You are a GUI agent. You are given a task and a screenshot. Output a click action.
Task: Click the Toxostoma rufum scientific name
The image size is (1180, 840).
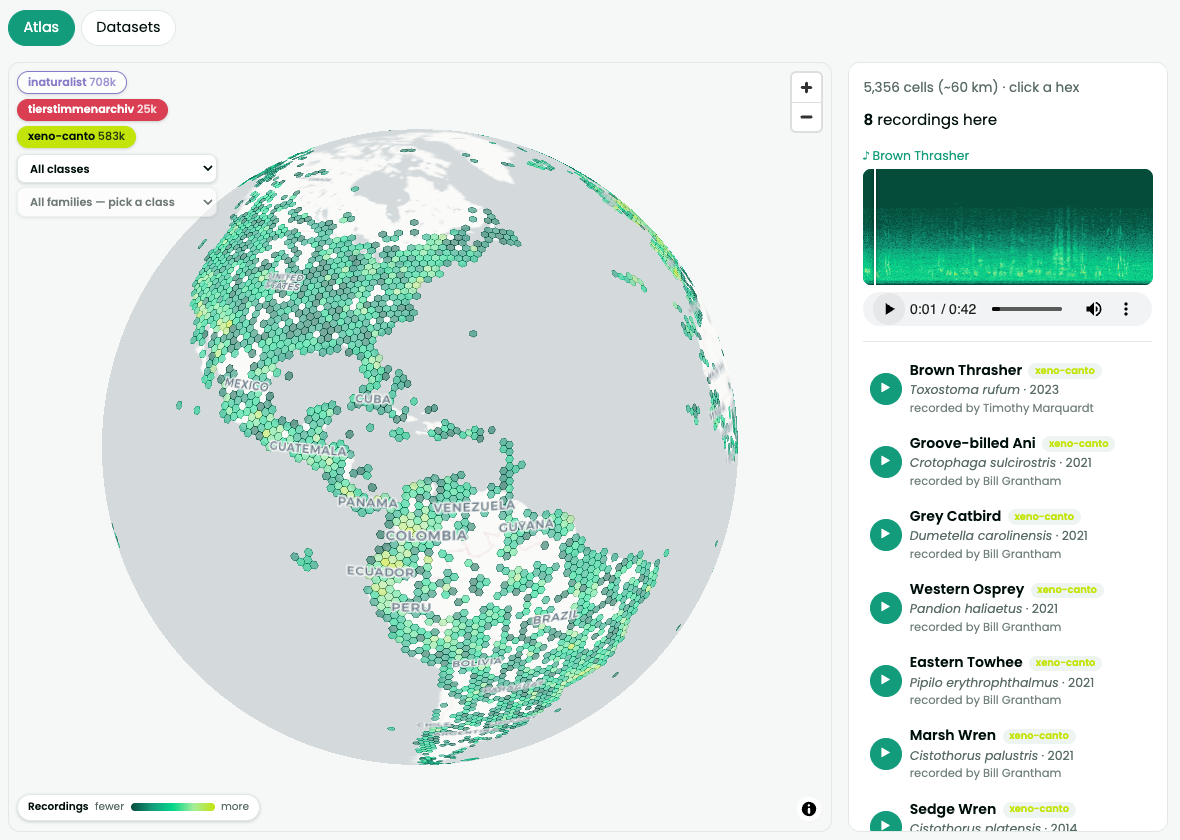964,390
